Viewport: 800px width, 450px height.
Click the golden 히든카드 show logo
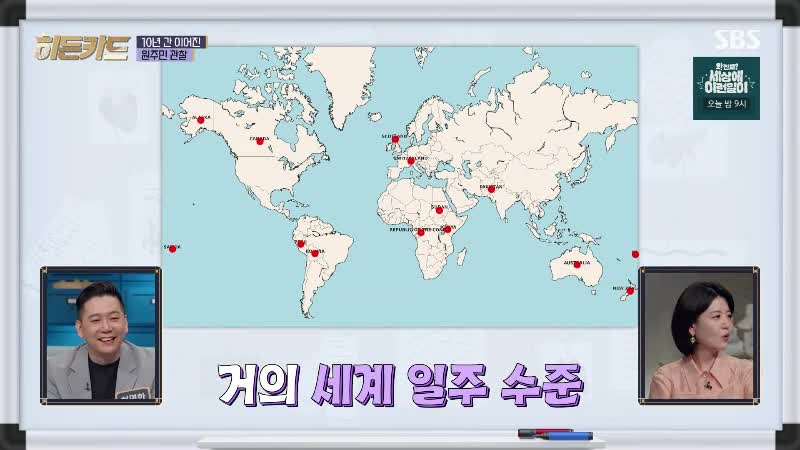82,47
